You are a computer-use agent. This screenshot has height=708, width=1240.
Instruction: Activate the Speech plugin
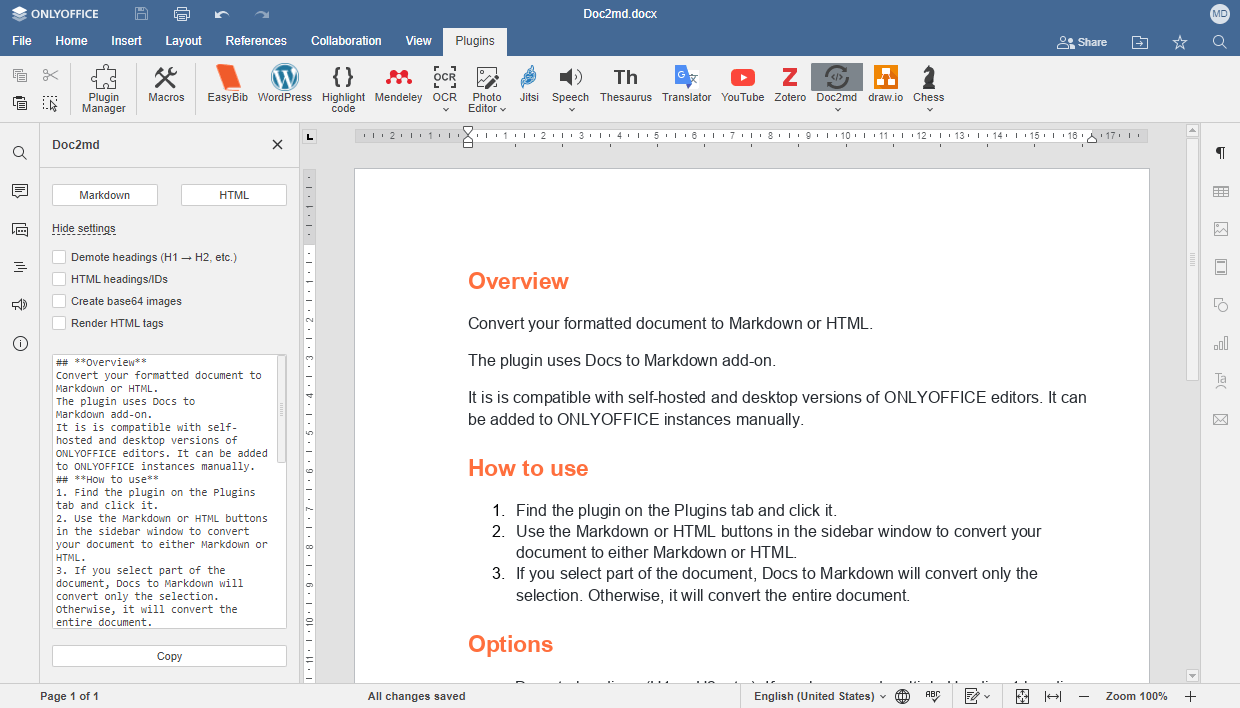[x=570, y=82]
